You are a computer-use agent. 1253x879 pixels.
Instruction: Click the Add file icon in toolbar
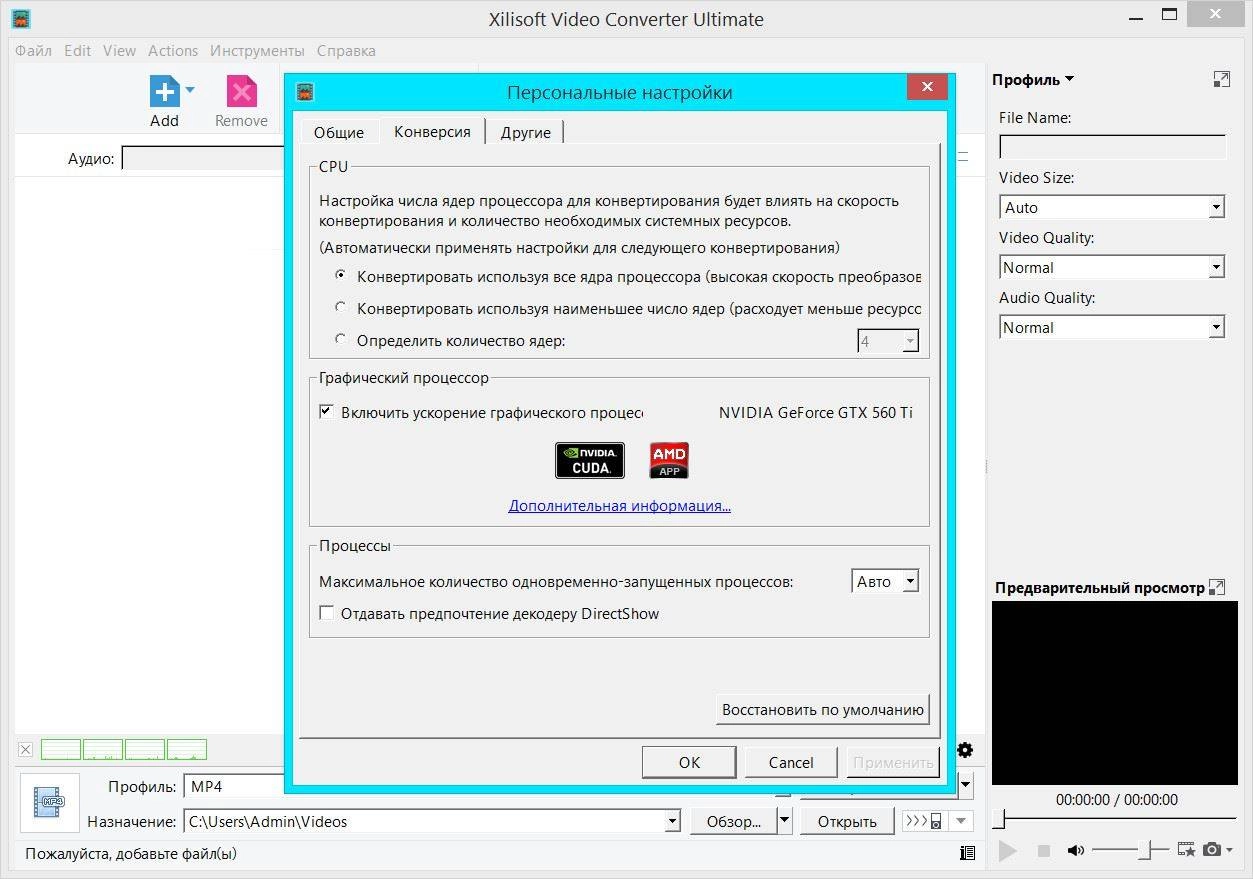164,92
